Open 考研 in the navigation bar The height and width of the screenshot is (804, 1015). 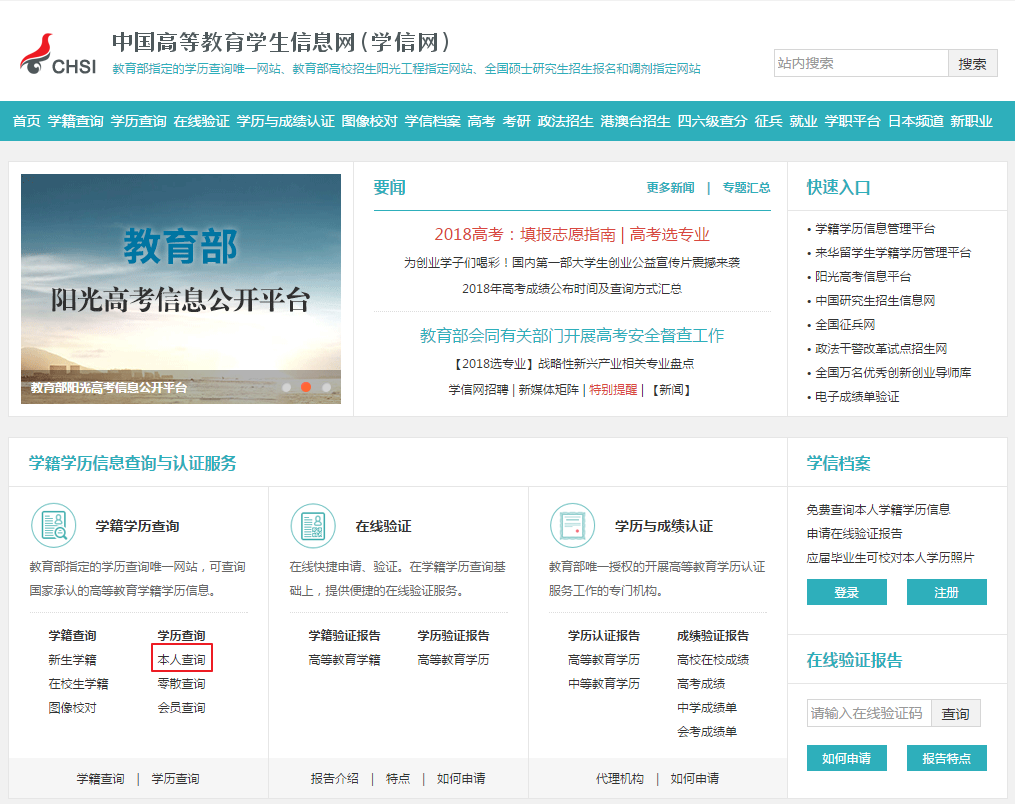pyautogui.click(x=516, y=121)
